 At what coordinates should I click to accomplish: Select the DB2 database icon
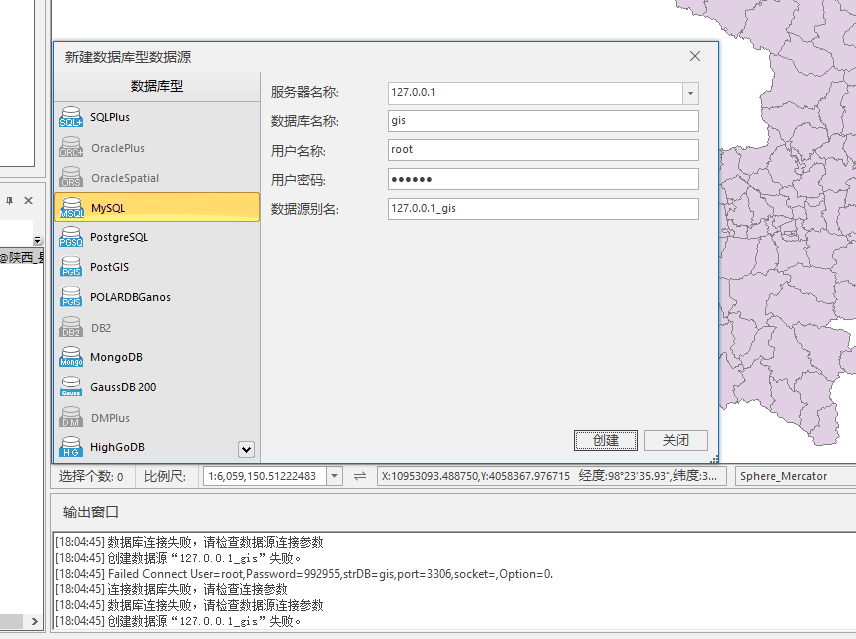(71, 327)
